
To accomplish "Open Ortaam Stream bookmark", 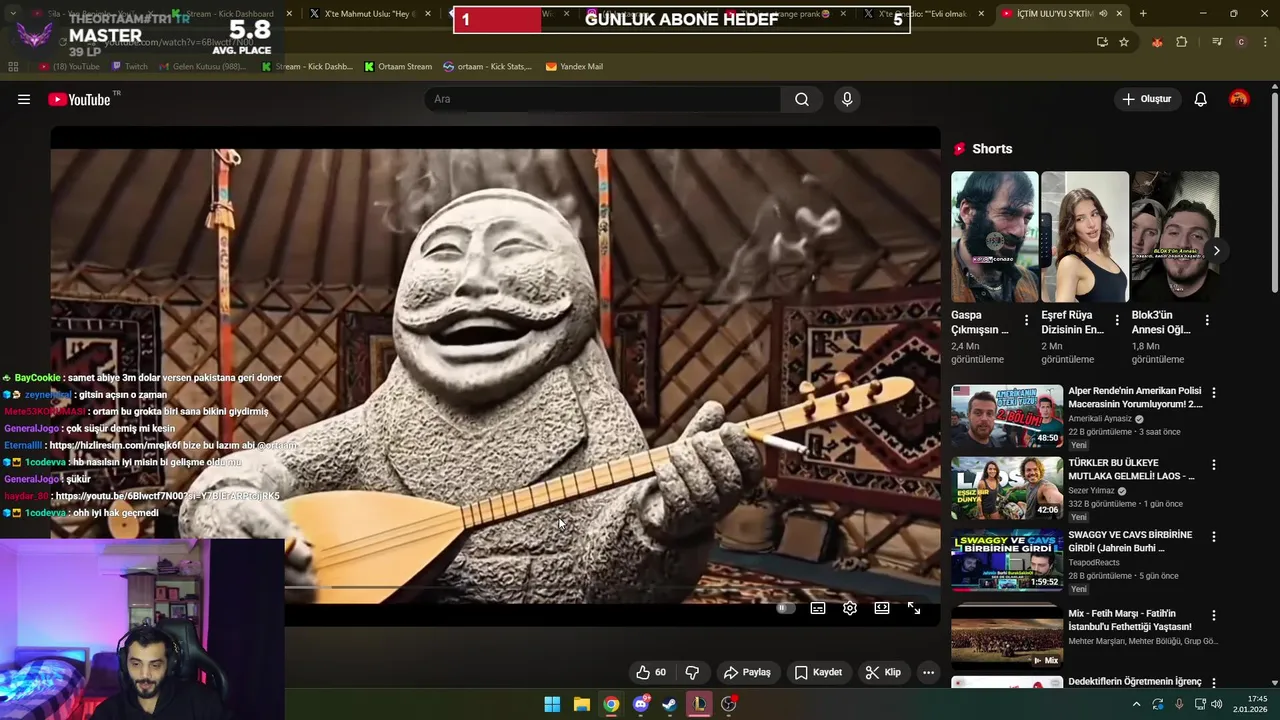I will coord(398,67).
